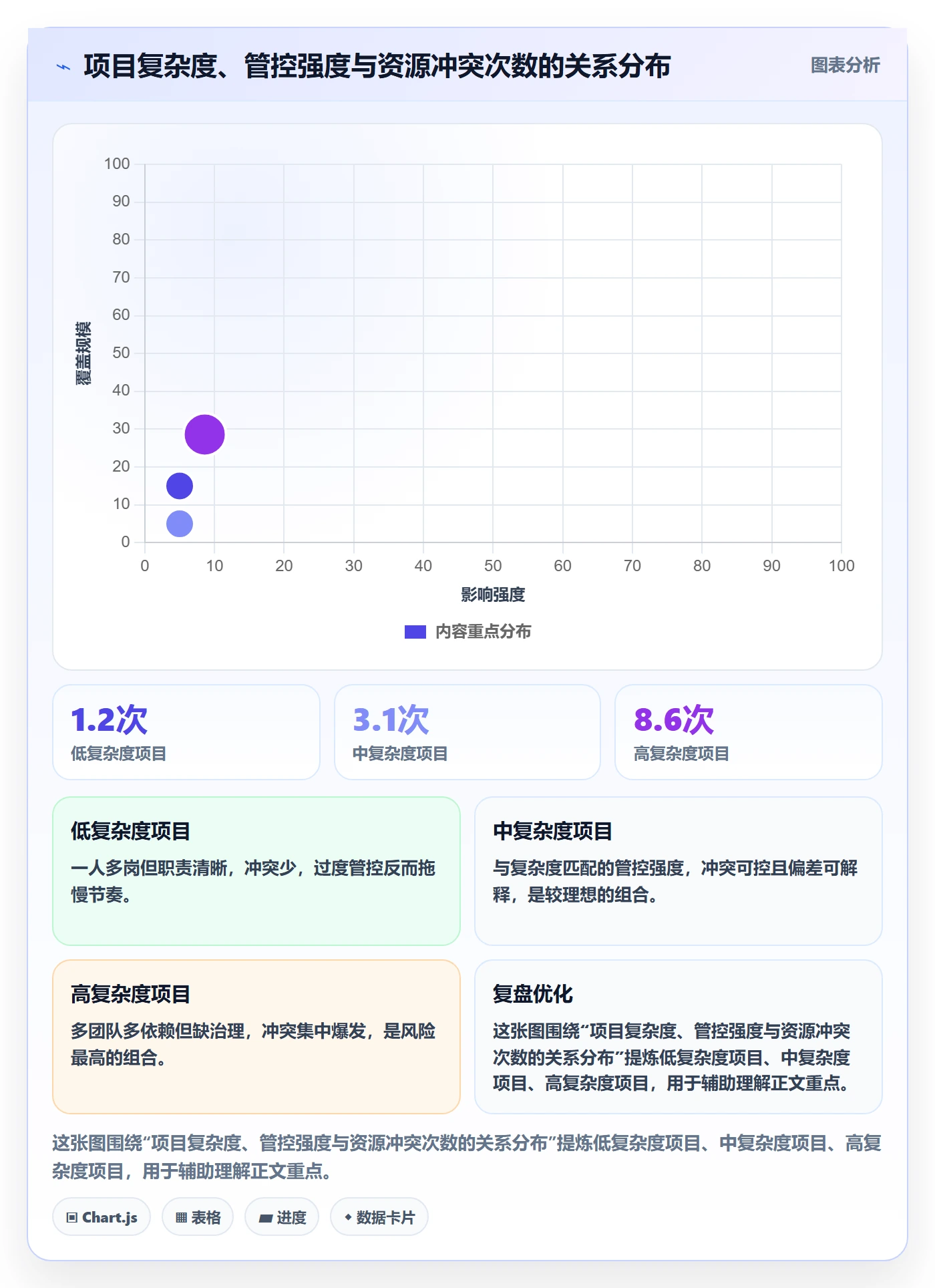Image resolution: width=935 pixels, height=1288 pixels.
Task: Click the 内容重点分布 legend text
Action: pos(483,632)
